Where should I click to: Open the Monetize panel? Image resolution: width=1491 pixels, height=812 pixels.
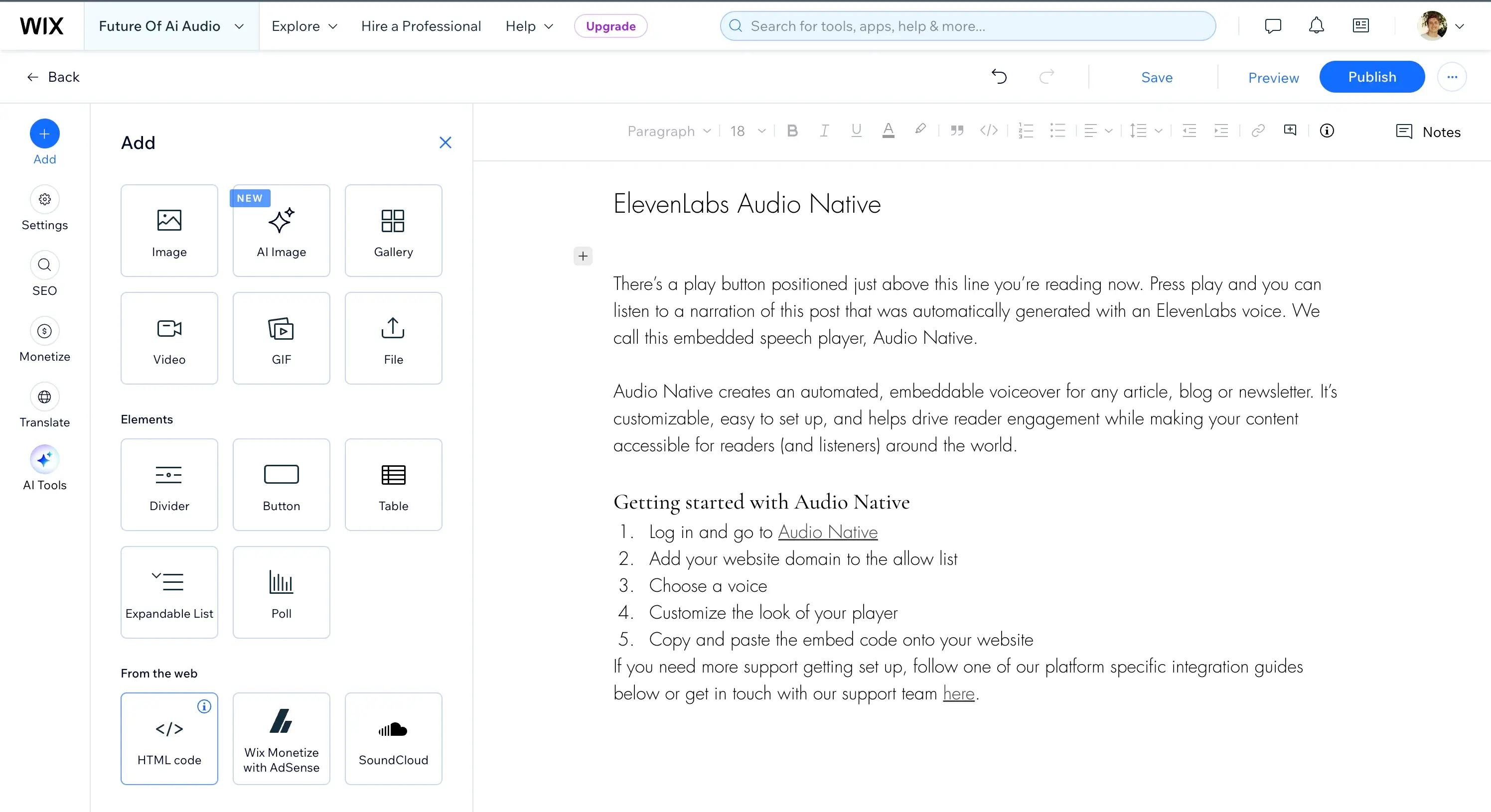click(44, 339)
